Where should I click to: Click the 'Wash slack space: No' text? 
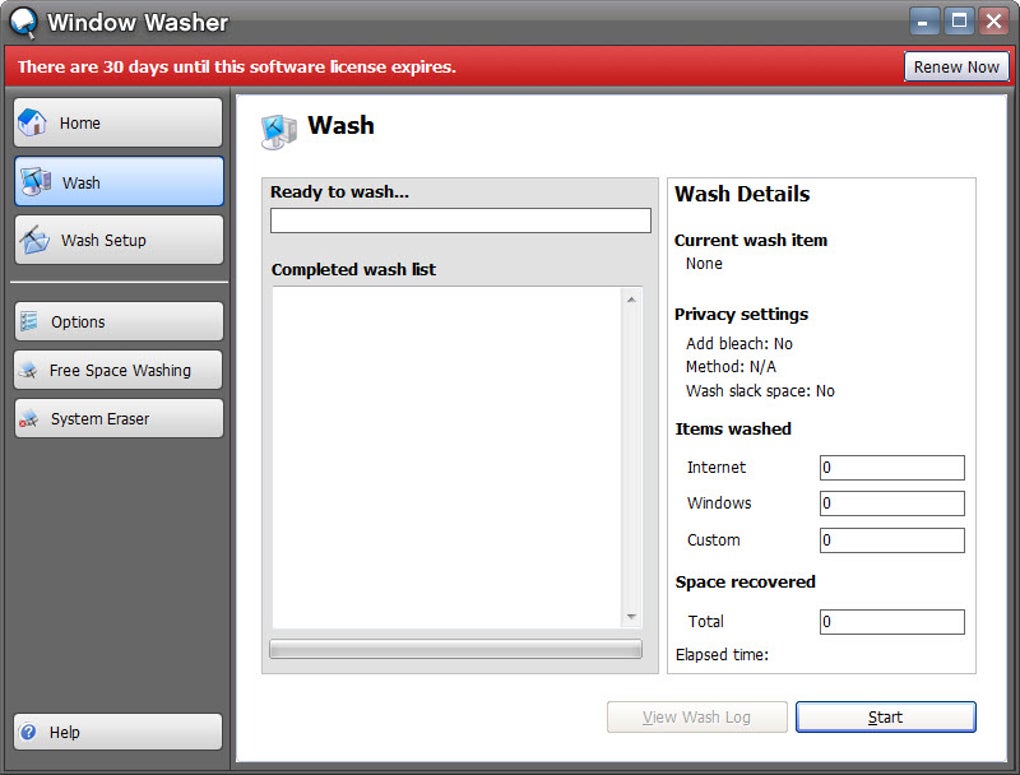760,391
